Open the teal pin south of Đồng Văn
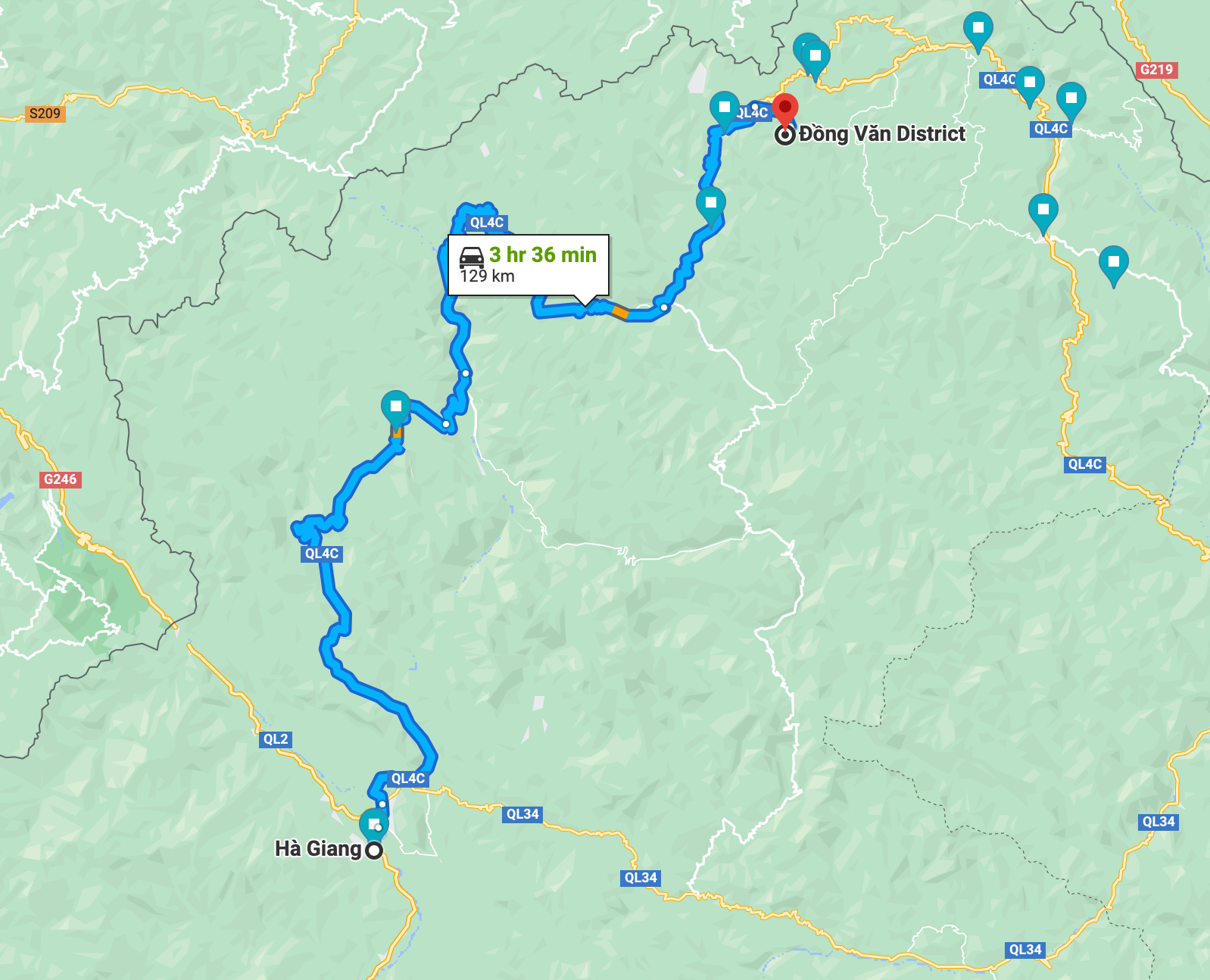Image resolution: width=1210 pixels, height=980 pixels. pyautogui.click(x=711, y=204)
